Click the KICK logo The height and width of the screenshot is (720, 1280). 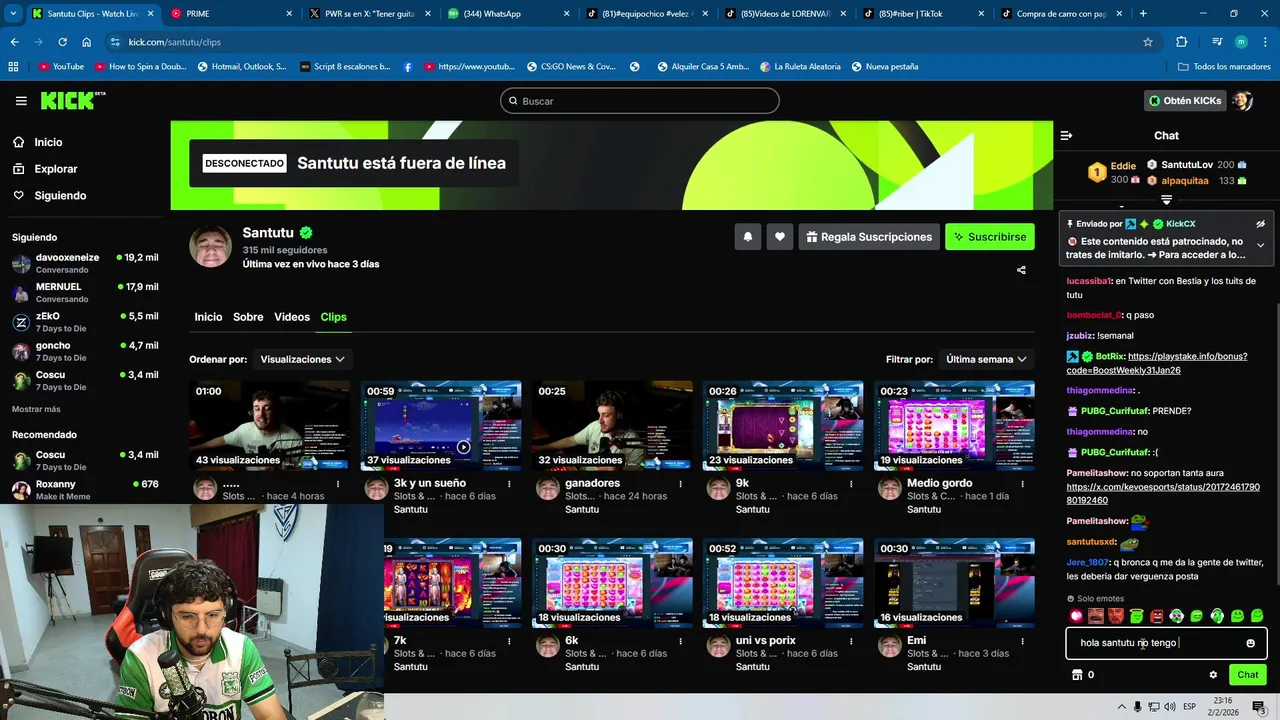coord(72,100)
